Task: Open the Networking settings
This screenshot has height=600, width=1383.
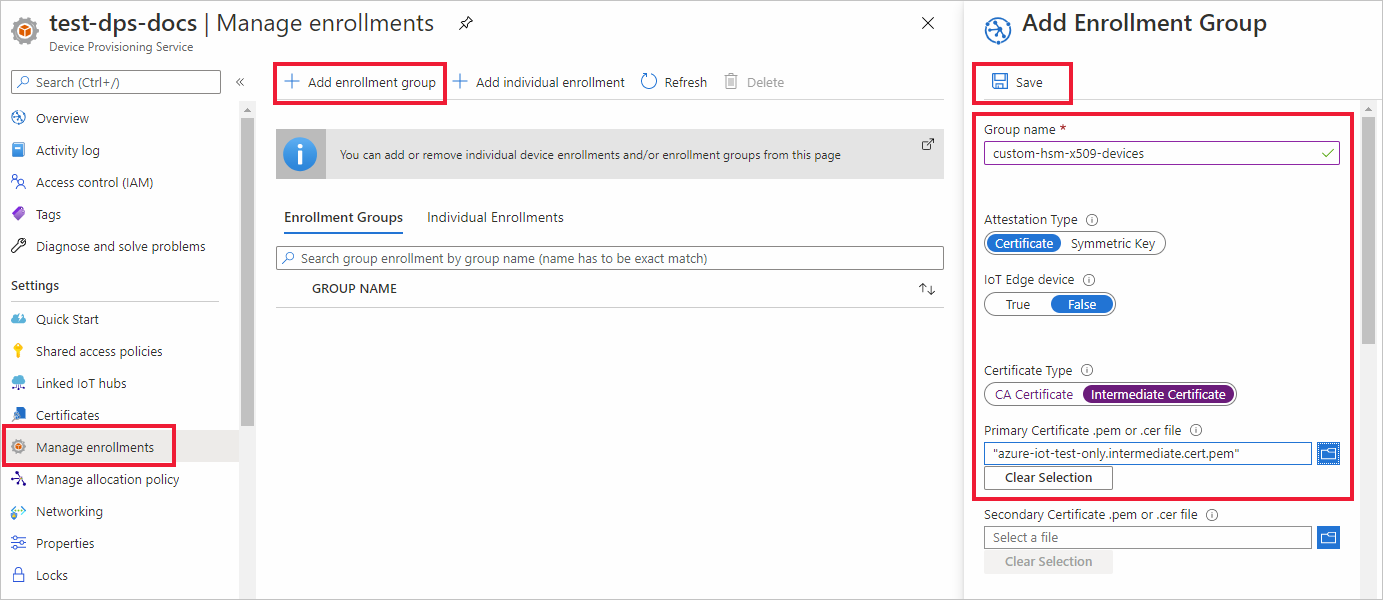Action: [69, 511]
